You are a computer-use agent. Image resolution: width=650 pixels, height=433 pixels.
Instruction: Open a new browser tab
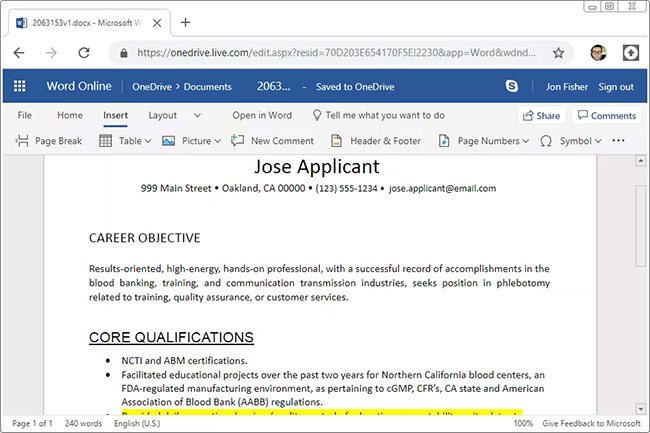(186, 22)
